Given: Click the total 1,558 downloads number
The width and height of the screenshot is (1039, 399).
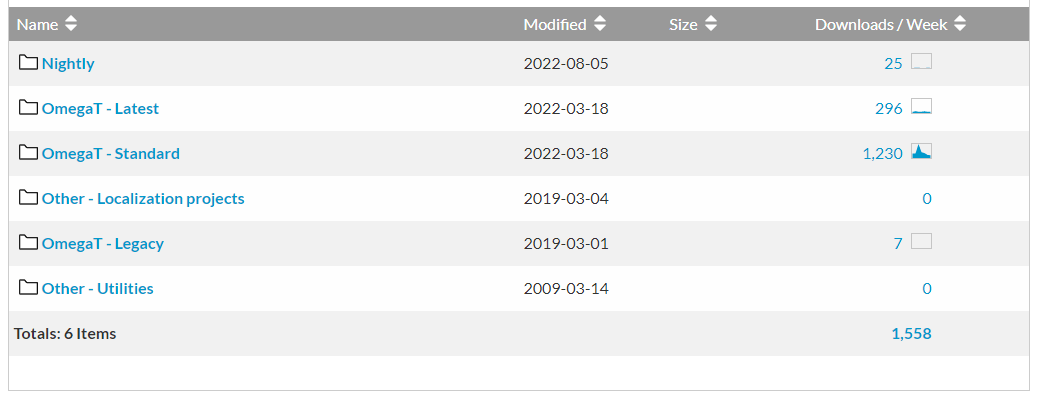Looking at the screenshot, I should pos(911,333).
